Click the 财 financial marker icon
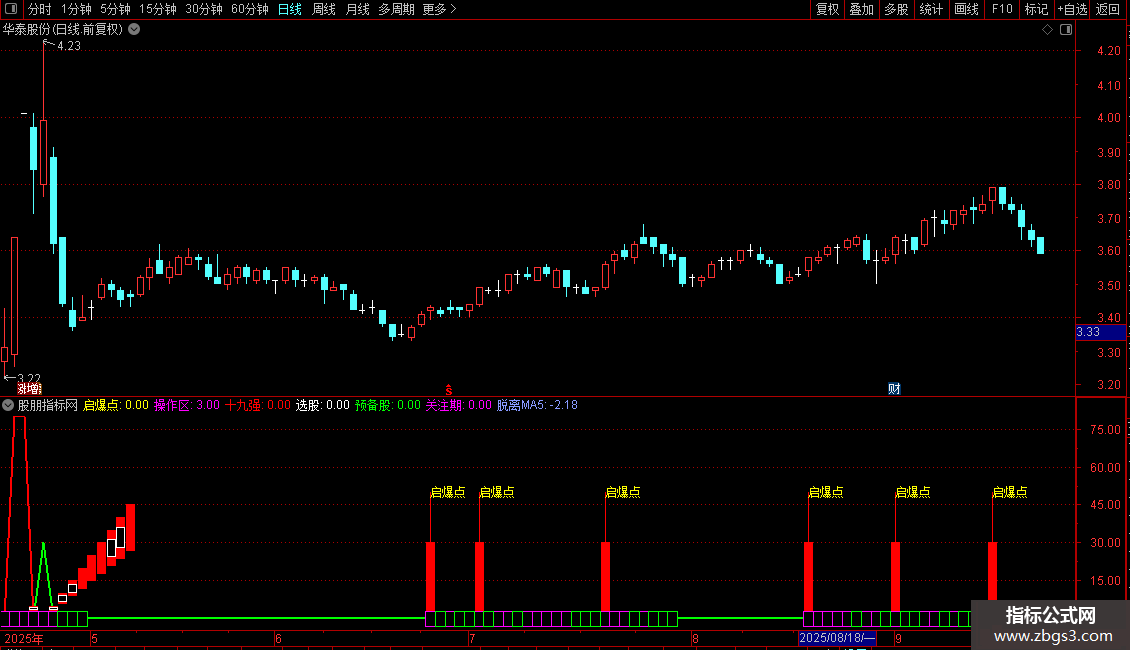Screen dimensions: 1130x650 [x=894, y=389]
